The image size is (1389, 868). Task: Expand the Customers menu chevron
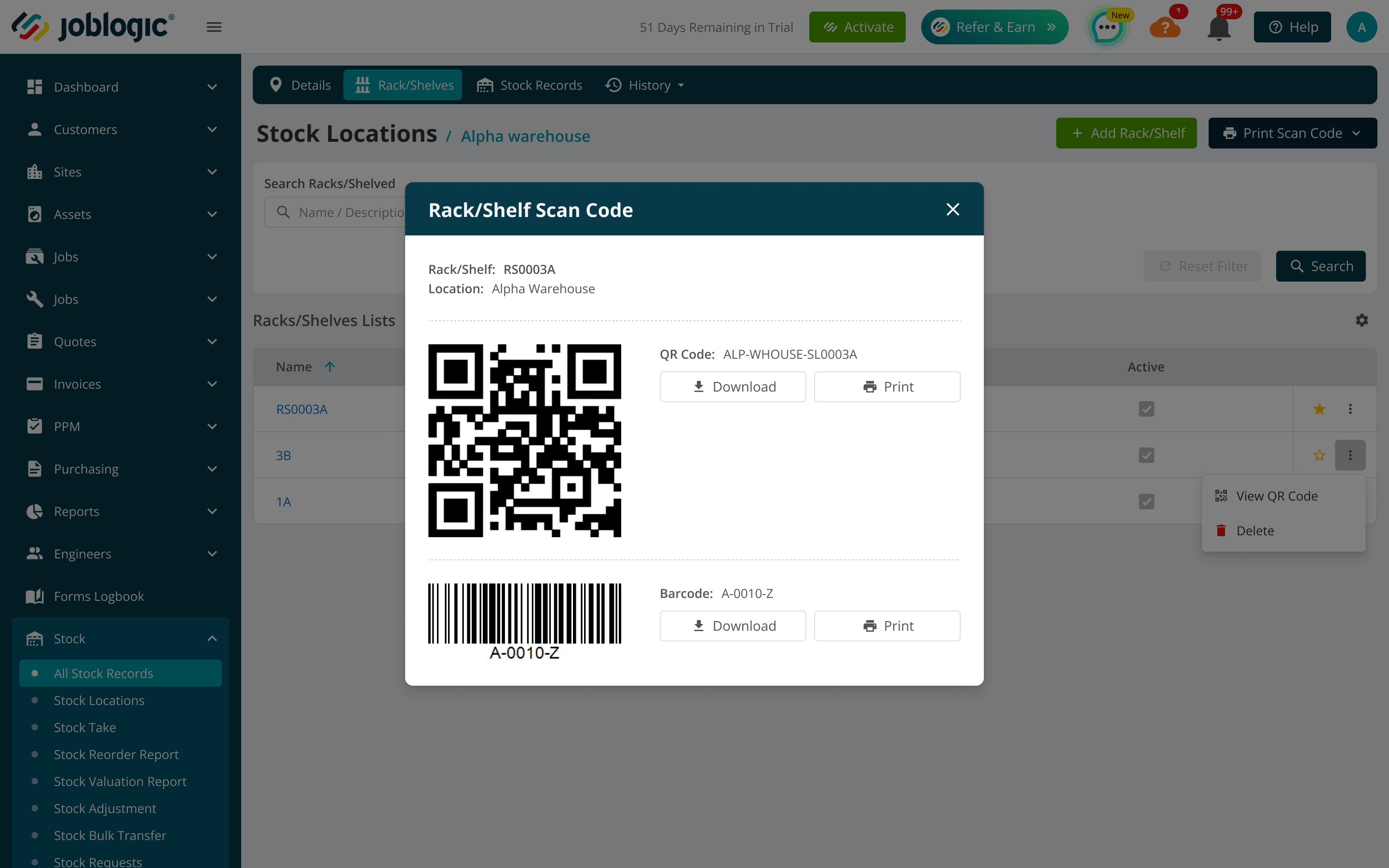coord(212,130)
